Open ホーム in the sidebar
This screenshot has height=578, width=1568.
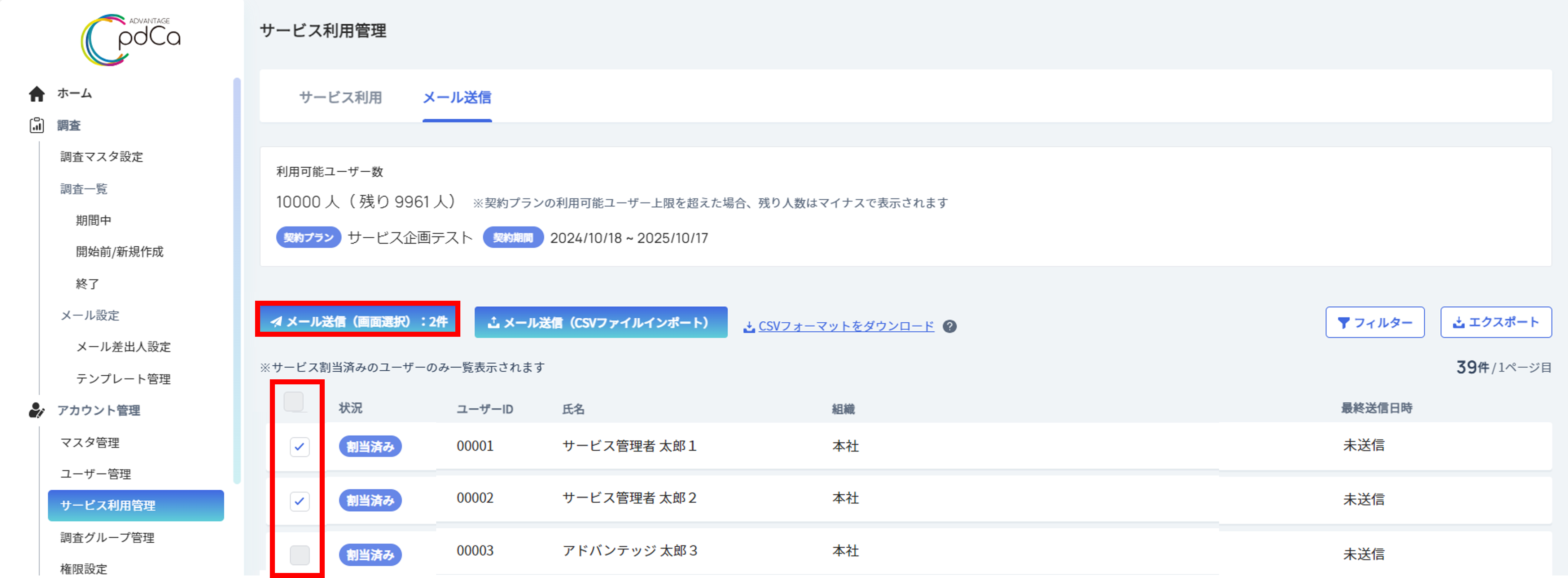click(x=74, y=94)
